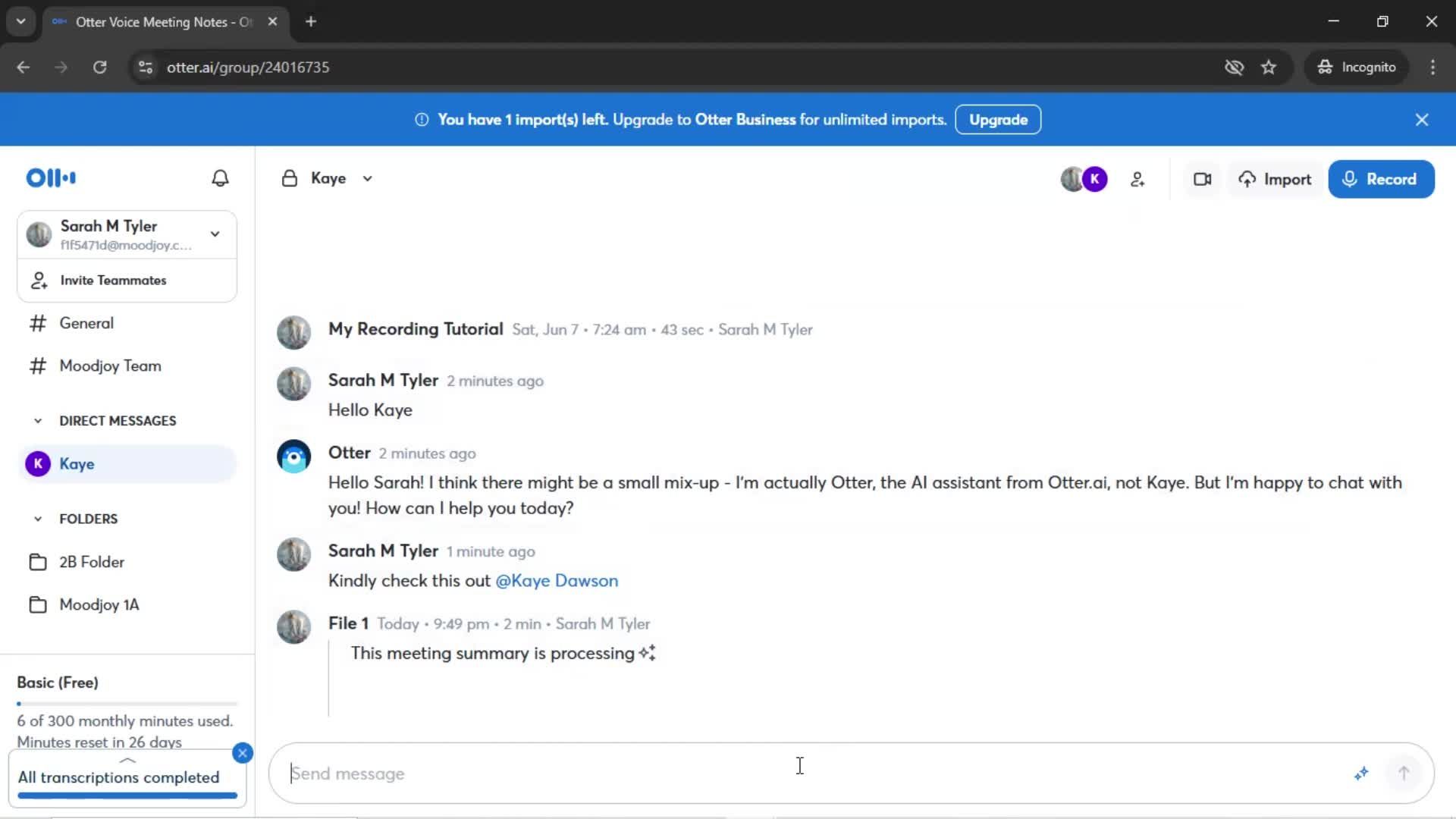Click the monthly minutes usage bar
This screenshot has width=1456, height=819.
coord(127,704)
